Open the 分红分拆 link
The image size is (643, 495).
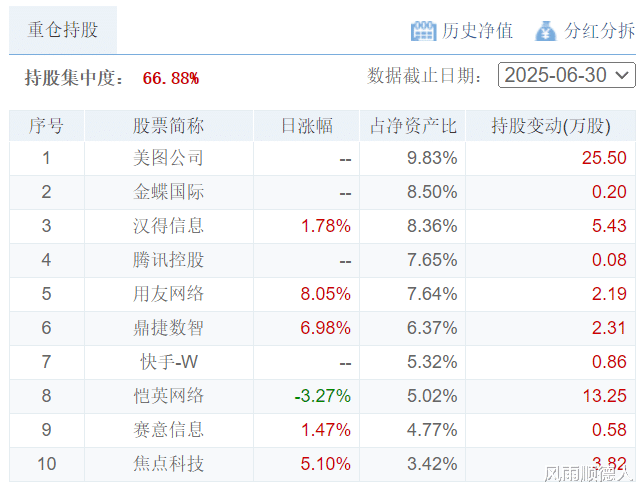pos(599,31)
